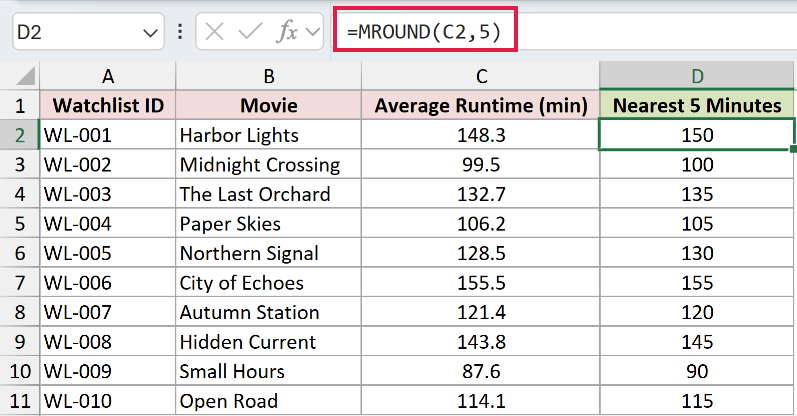This screenshot has height=416, width=797.
Task: Click the Watchlist ID header cell
Action: point(108,105)
